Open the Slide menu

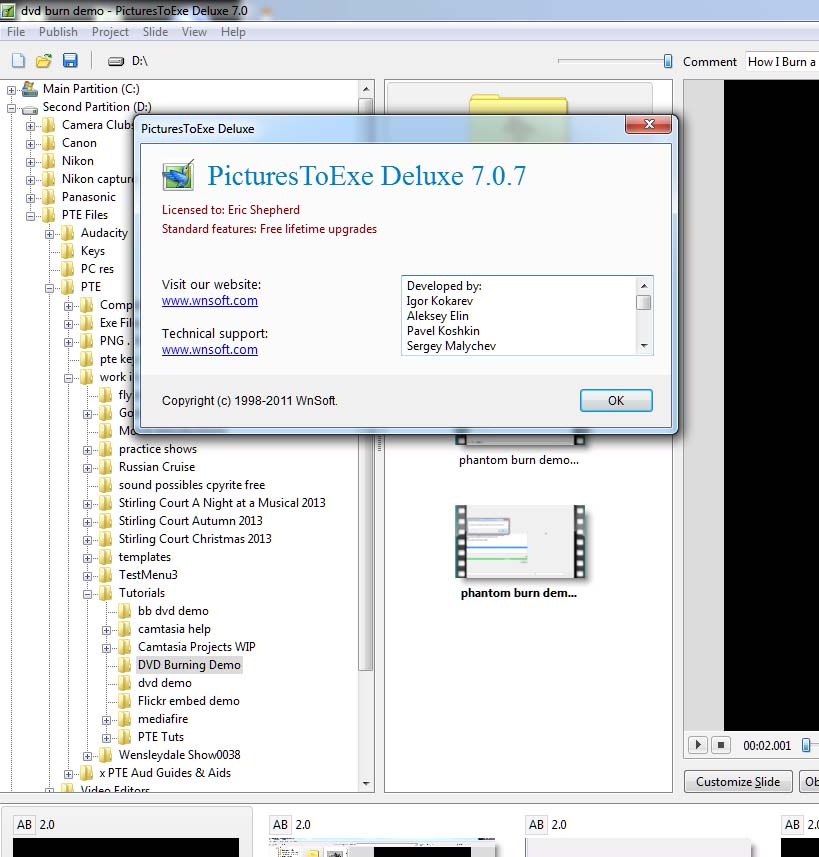tap(155, 32)
